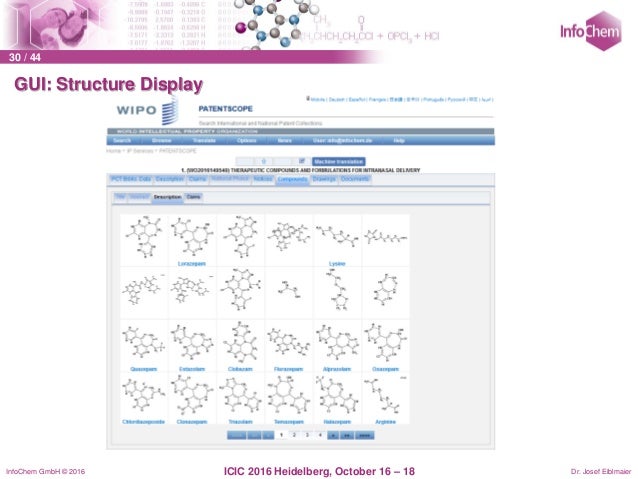638x479 pixels.
Task: Click the small icon left of Machine translation
Action: [x=302, y=162]
